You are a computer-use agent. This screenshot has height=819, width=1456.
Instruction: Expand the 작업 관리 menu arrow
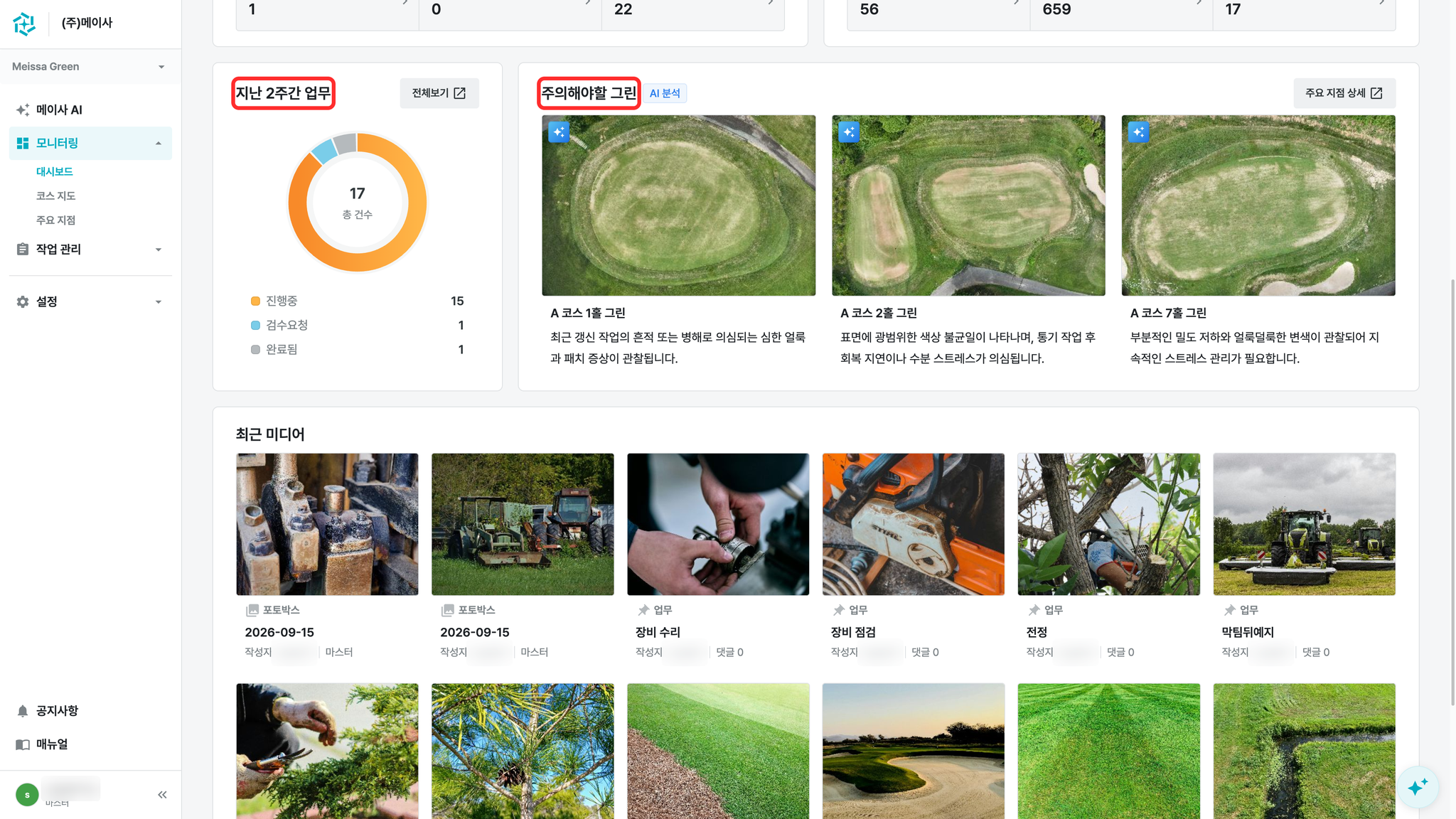[159, 249]
